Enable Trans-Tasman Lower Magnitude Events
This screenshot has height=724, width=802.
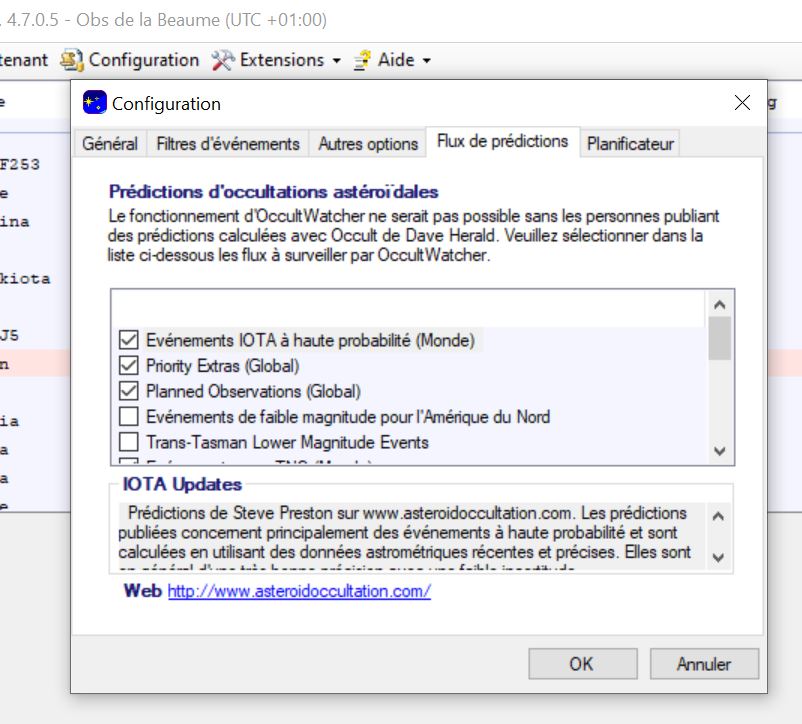(x=128, y=442)
